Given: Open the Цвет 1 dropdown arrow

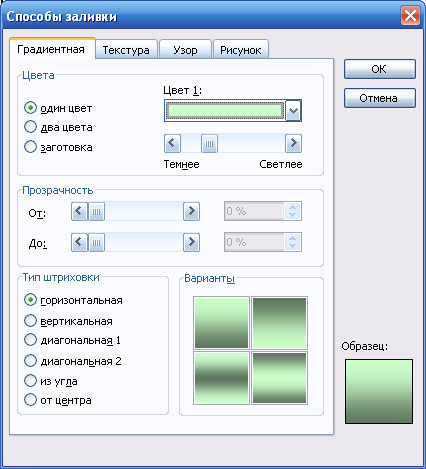Looking at the screenshot, I should tap(293, 110).
